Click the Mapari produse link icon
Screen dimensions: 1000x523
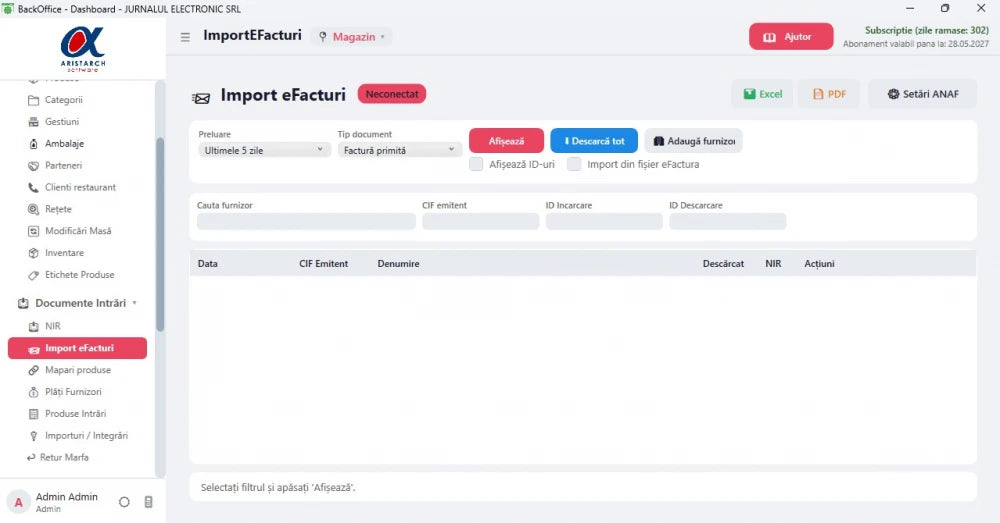click(33, 370)
